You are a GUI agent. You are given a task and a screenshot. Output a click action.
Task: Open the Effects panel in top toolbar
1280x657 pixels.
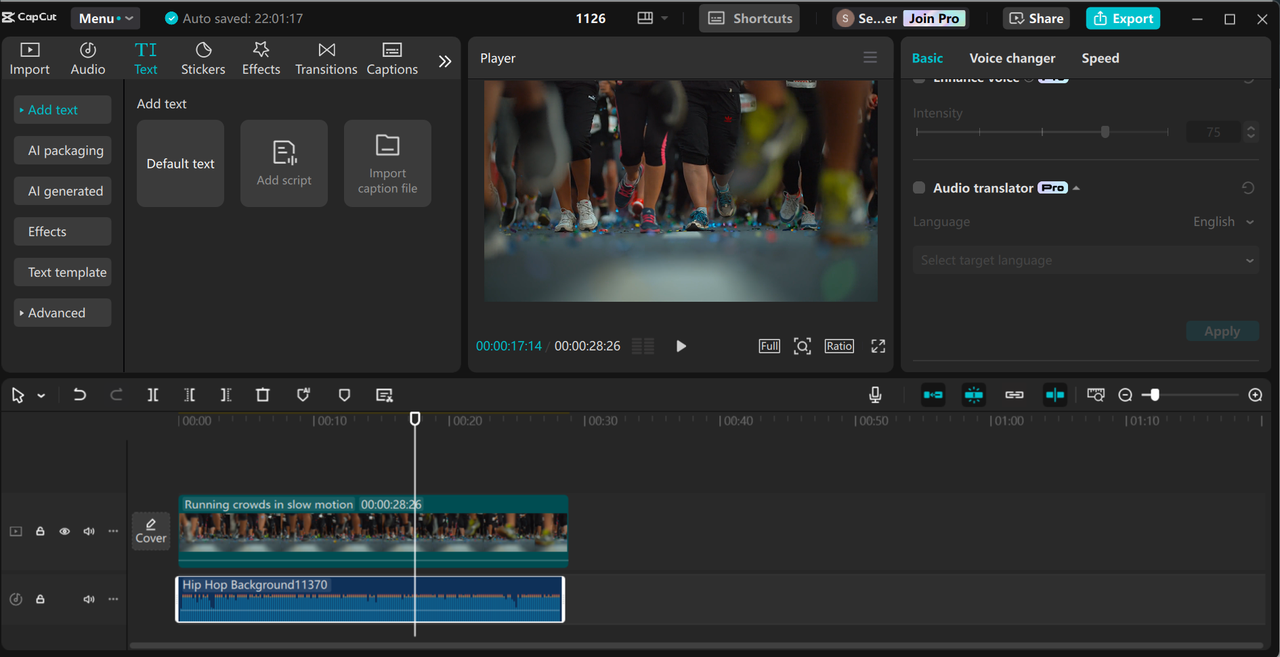coord(261,59)
